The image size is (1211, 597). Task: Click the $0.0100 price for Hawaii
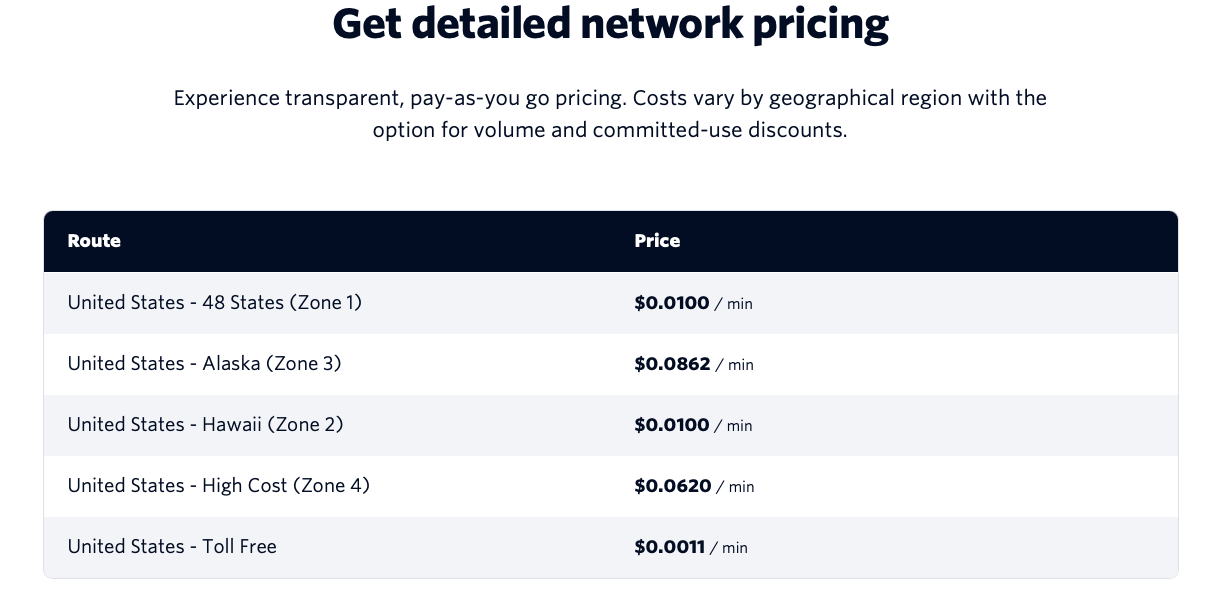point(671,425)
